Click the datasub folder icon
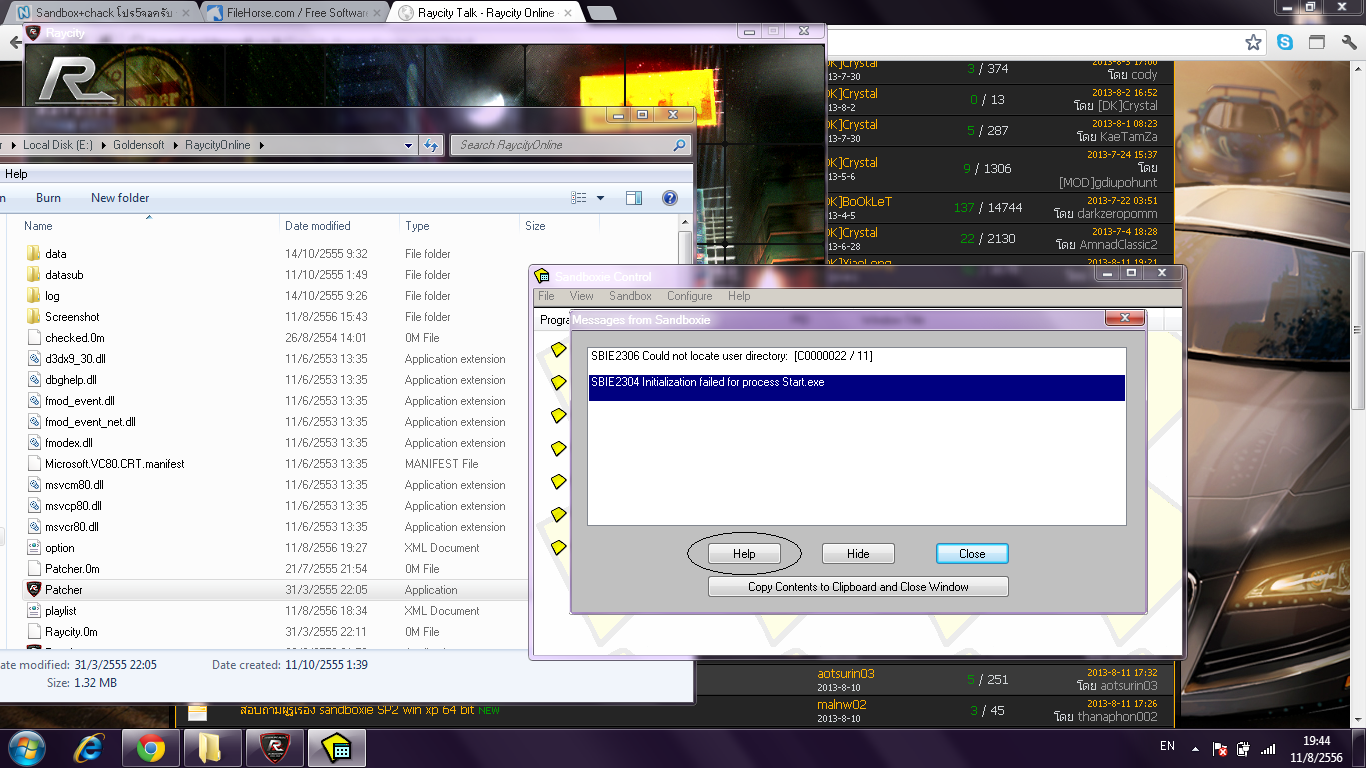Image resolution: width=1366 pixels, height=768 pixels. [x=33, y=275]
